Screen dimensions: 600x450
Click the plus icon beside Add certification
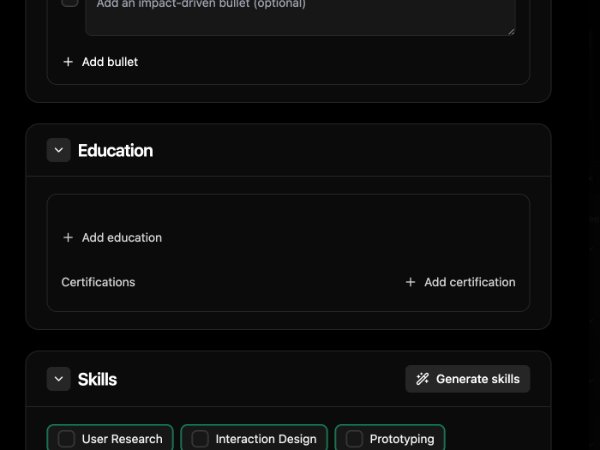coord(410,282)
